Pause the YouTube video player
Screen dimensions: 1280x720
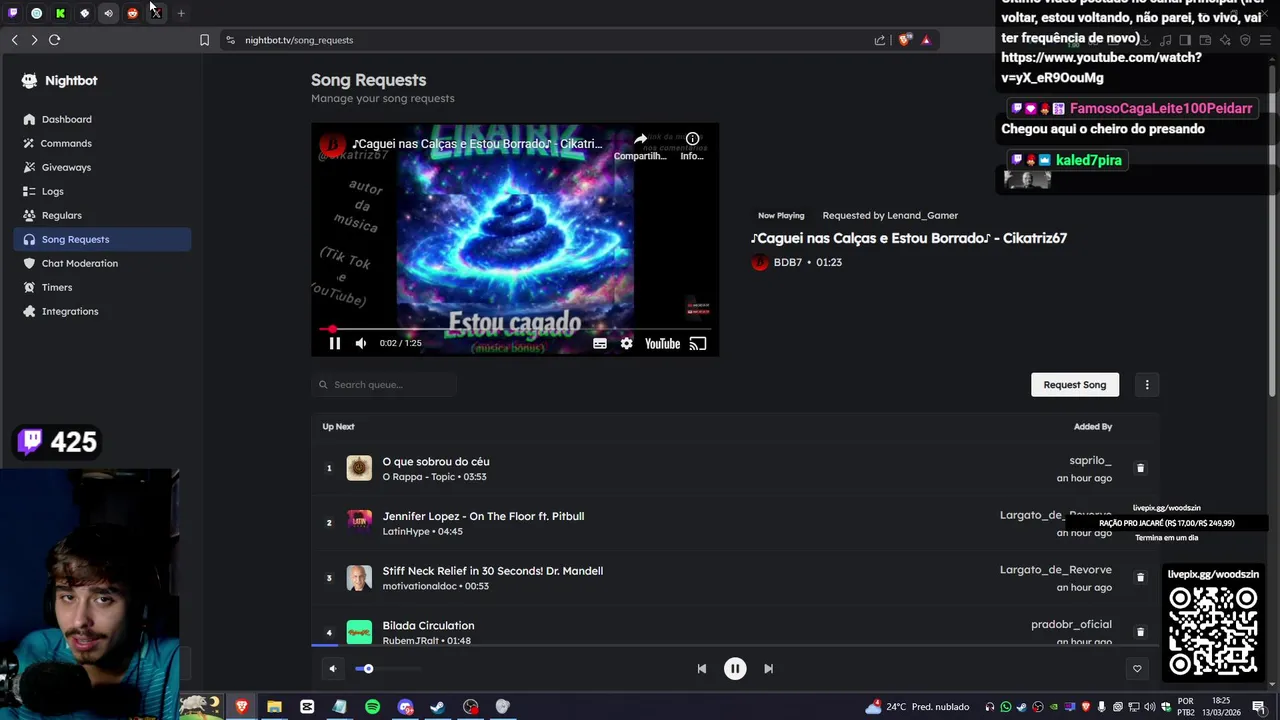[x=335, y=343]
